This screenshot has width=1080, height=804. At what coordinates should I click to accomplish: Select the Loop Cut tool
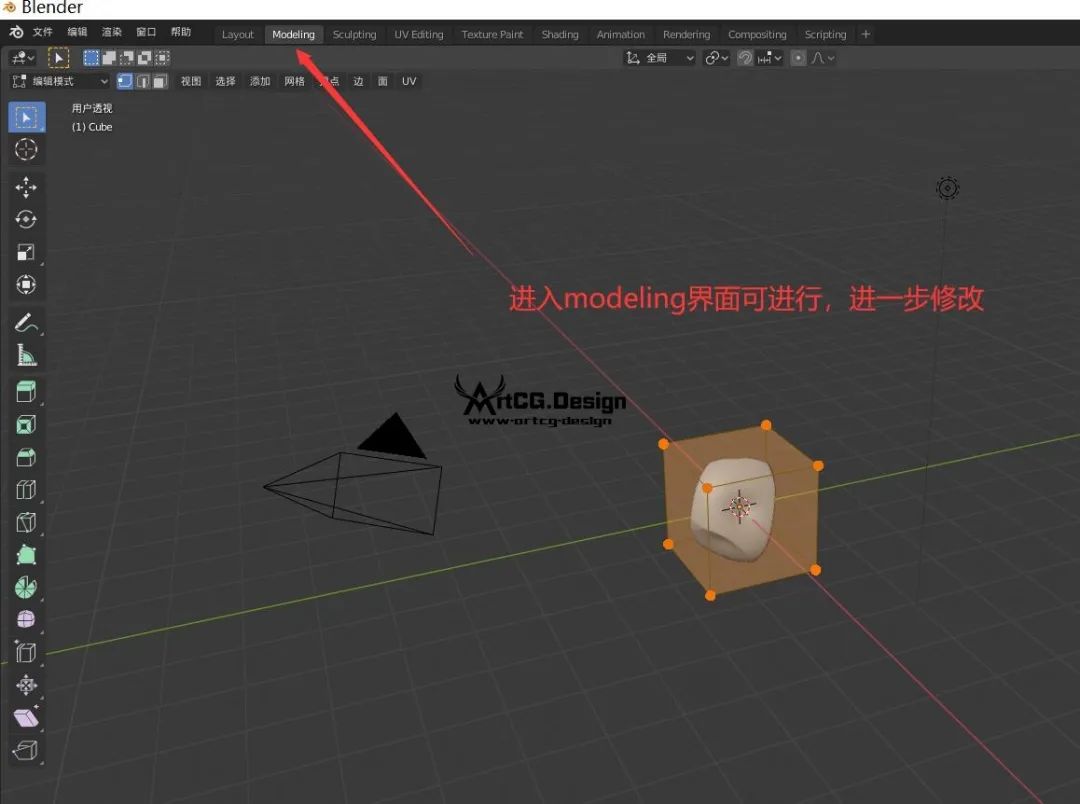click(x=26, y=490)
